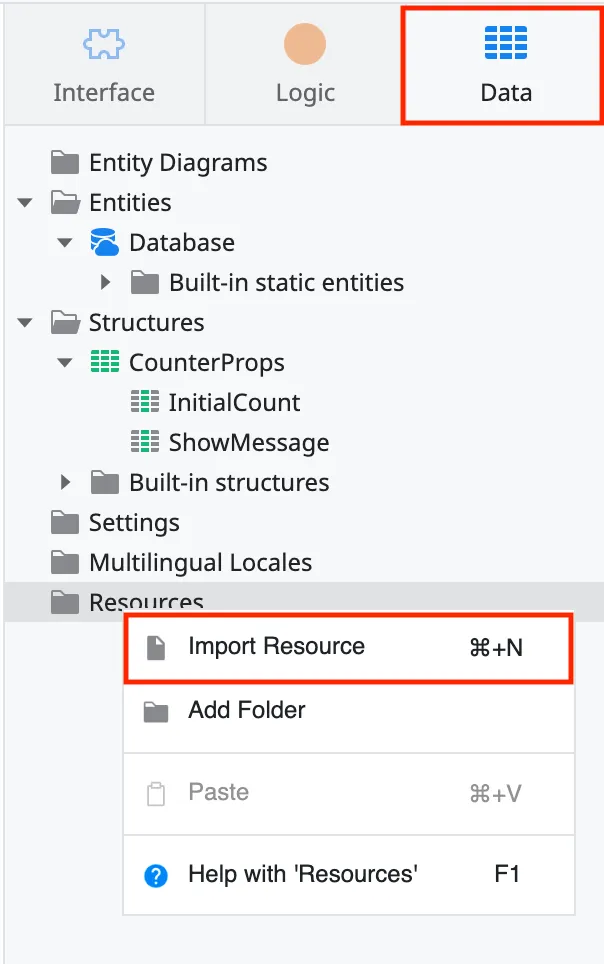
Task: Click the ShowMessage structure attribute icon
Action: (146, 442)
